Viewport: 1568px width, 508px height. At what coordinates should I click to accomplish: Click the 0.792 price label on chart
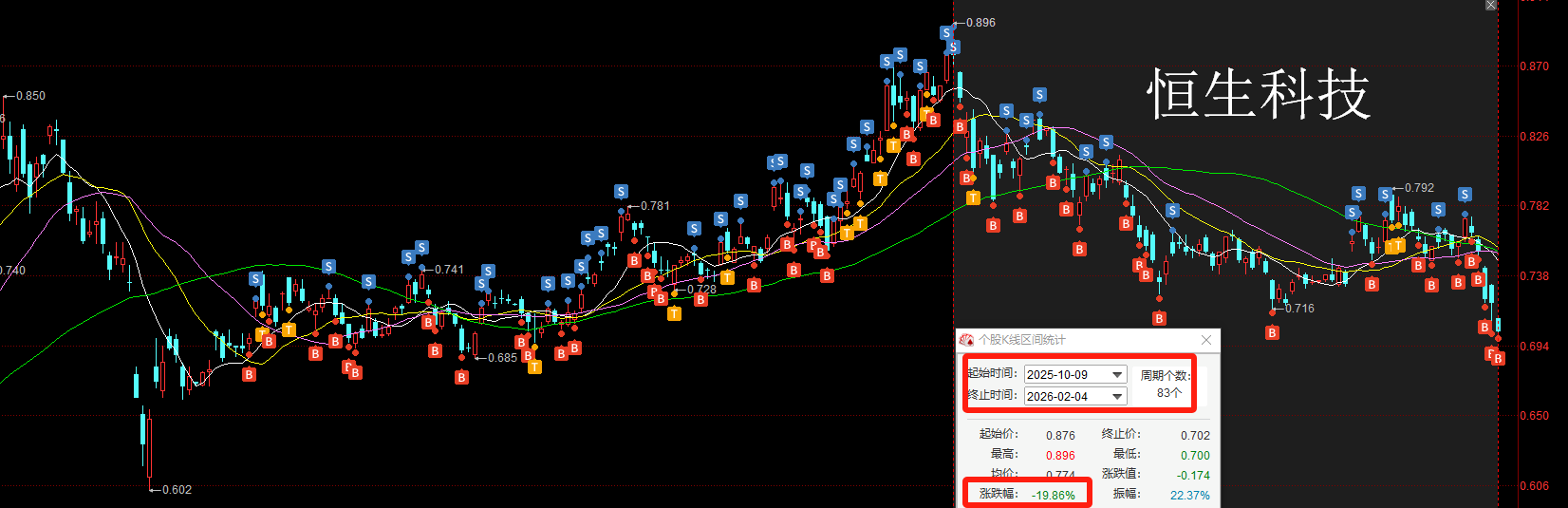(x=1419, y=188)
